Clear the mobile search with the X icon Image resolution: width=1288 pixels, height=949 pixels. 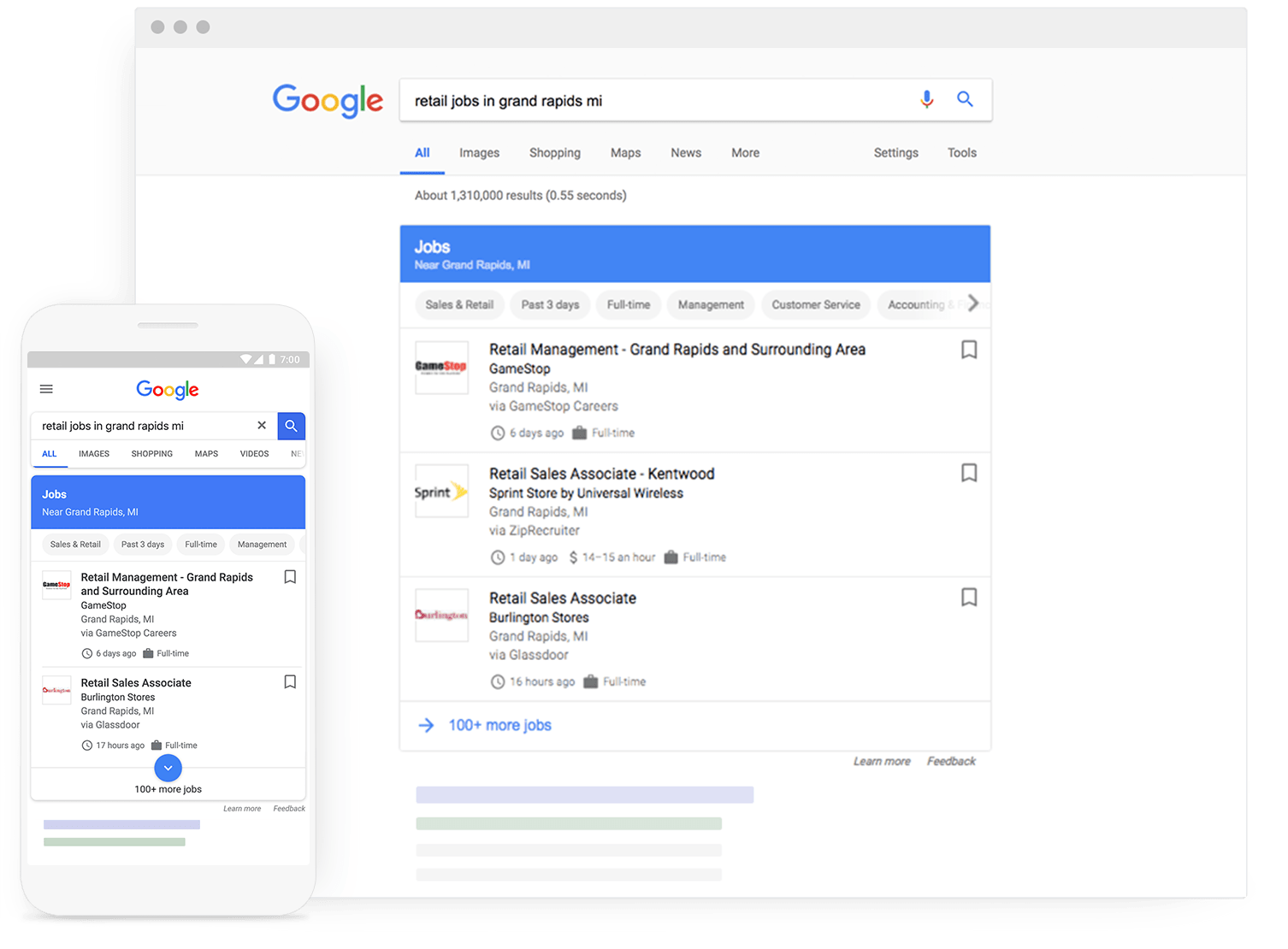(262, 425)
